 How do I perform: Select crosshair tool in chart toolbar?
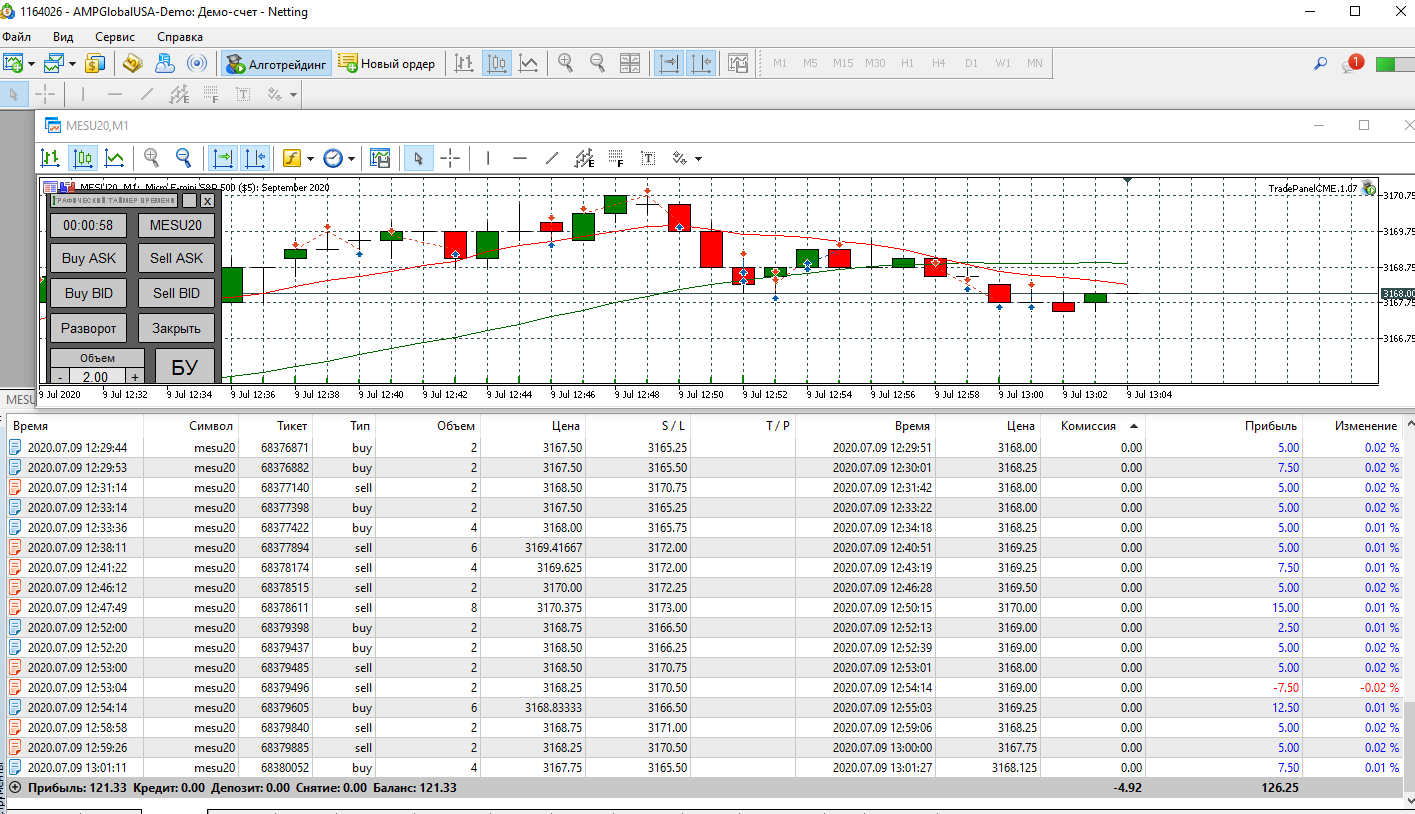pyautogui.click(x=450, y=158)
